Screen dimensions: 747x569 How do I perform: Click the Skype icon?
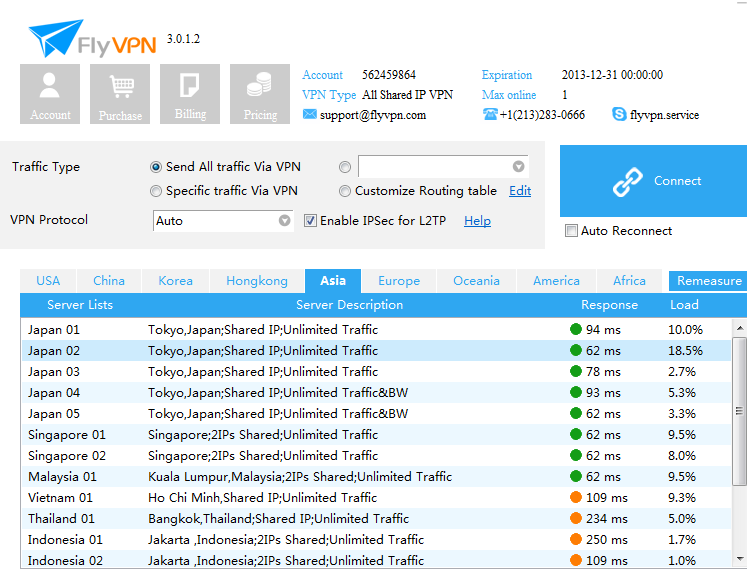(x=619, y=114)
